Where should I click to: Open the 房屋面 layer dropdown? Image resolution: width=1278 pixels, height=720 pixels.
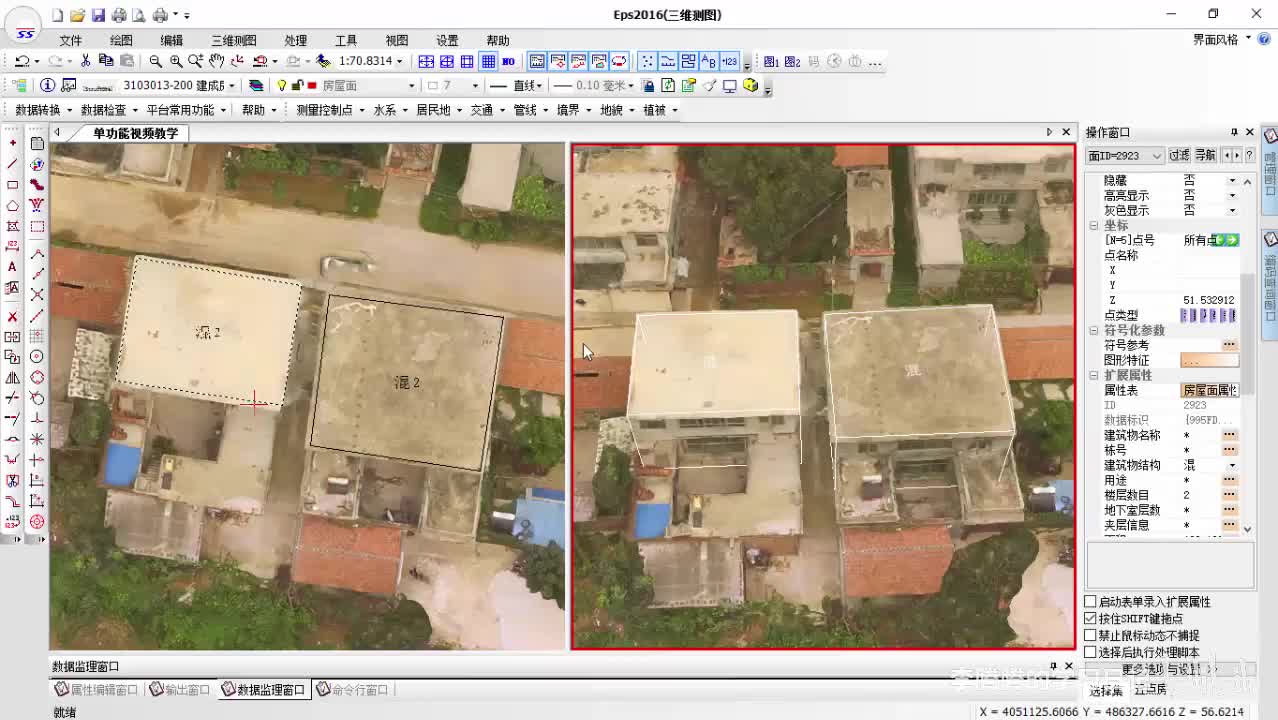(x=410, y=86)
